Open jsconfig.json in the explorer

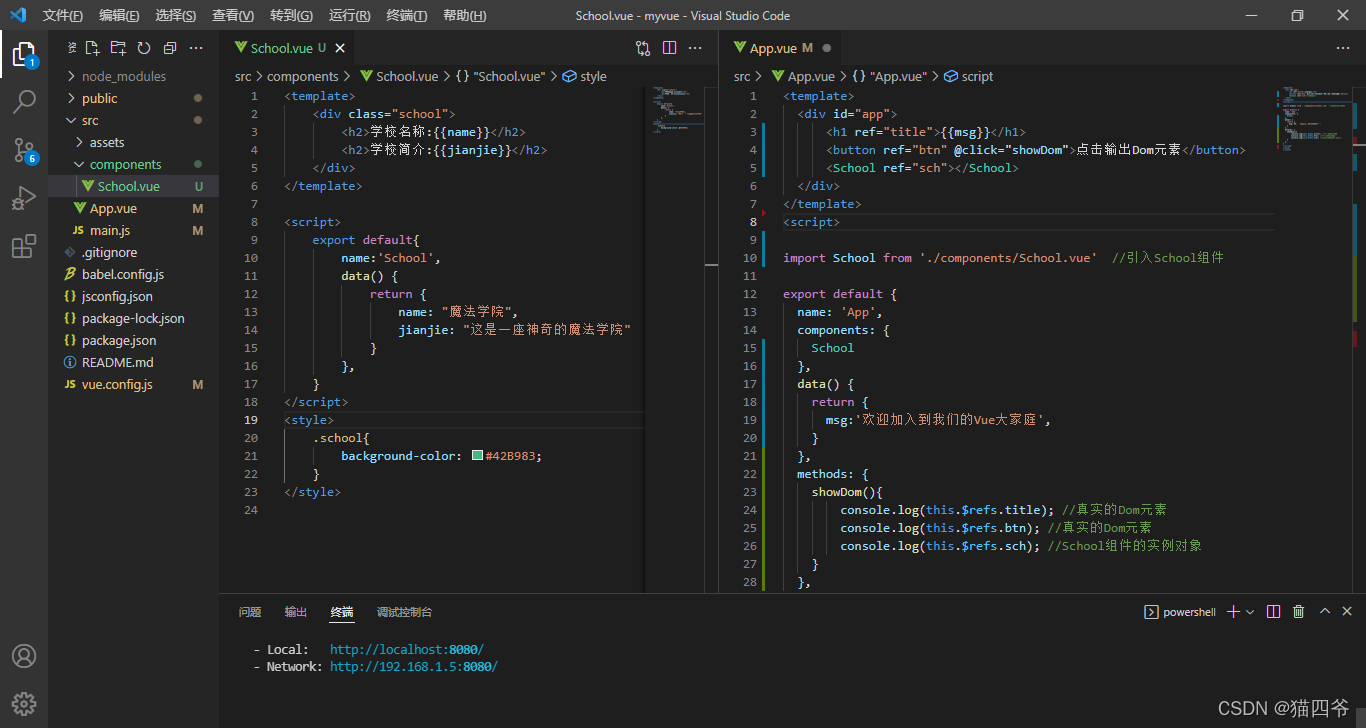(133, 296)
